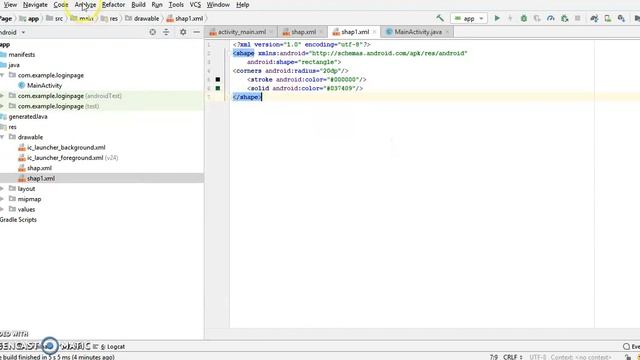Open AVD Manager device icon
The width and height of the screenshot is (640, 360).
608,18
